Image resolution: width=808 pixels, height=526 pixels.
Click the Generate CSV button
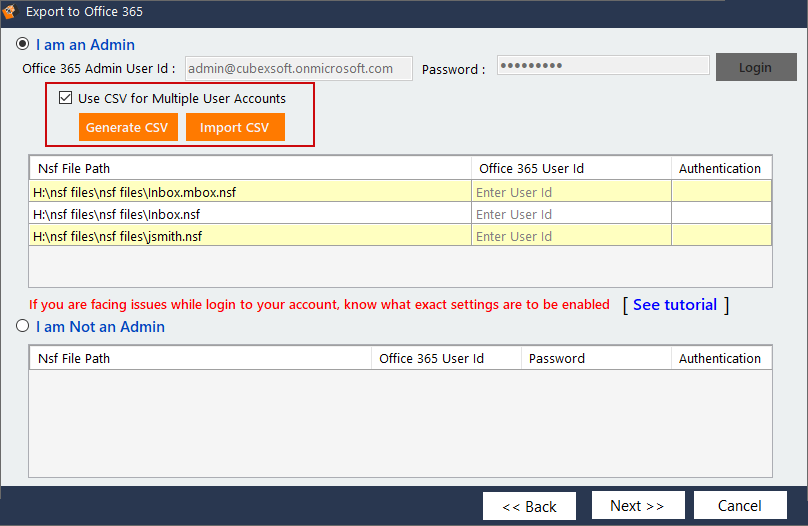pyautogui.click(x=129, y=128)
